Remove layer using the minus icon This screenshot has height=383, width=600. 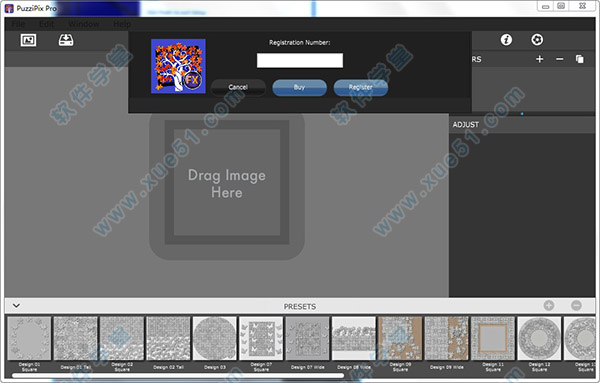559,59
